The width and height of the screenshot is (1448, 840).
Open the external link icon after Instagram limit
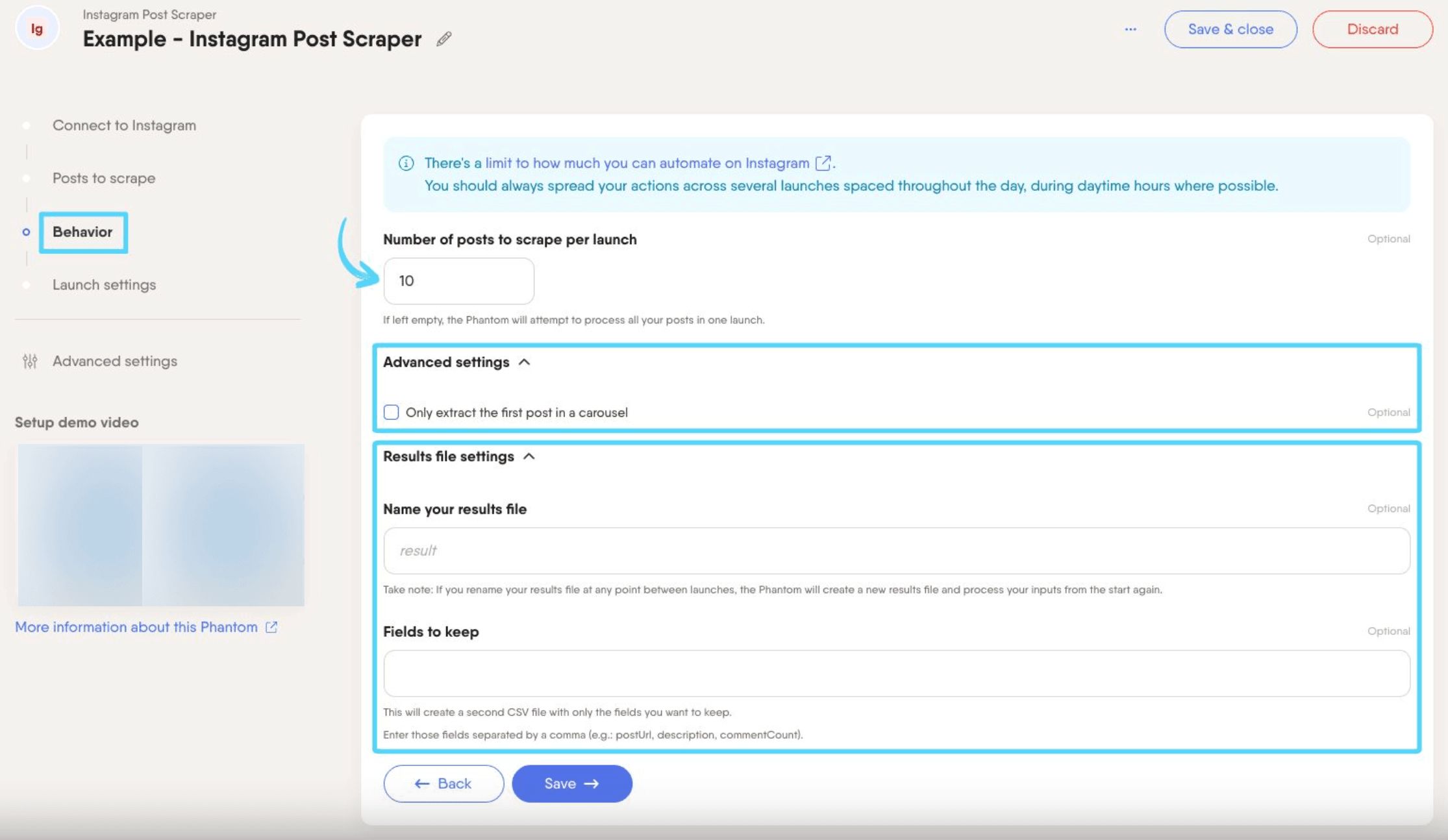(x=823, y=163)
